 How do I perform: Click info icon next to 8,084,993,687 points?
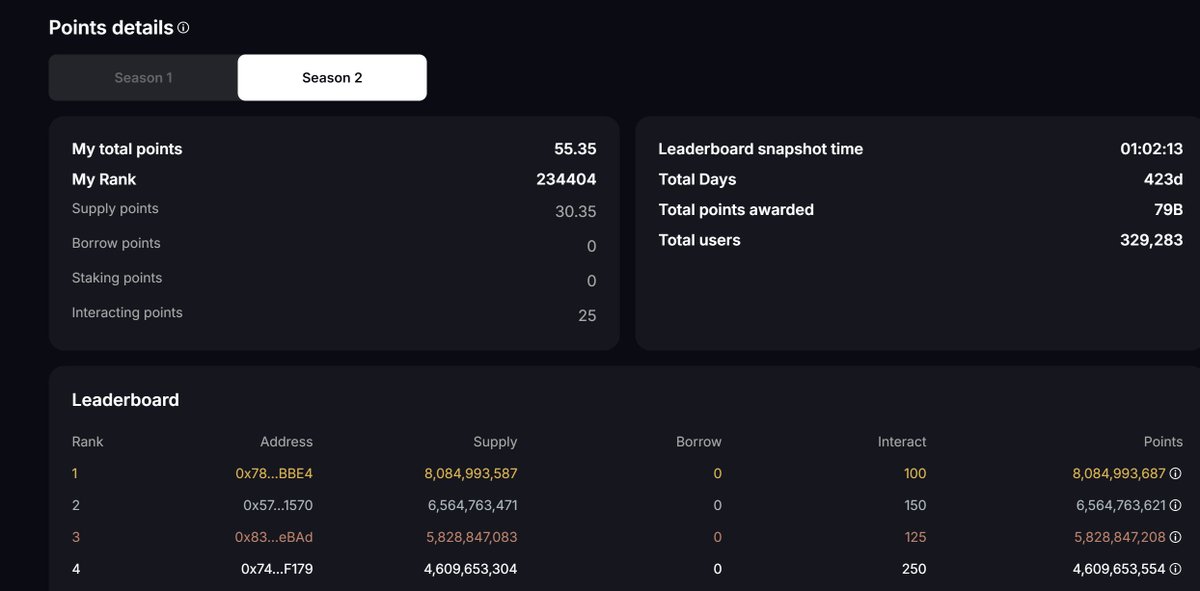[x=1176, y=473]
